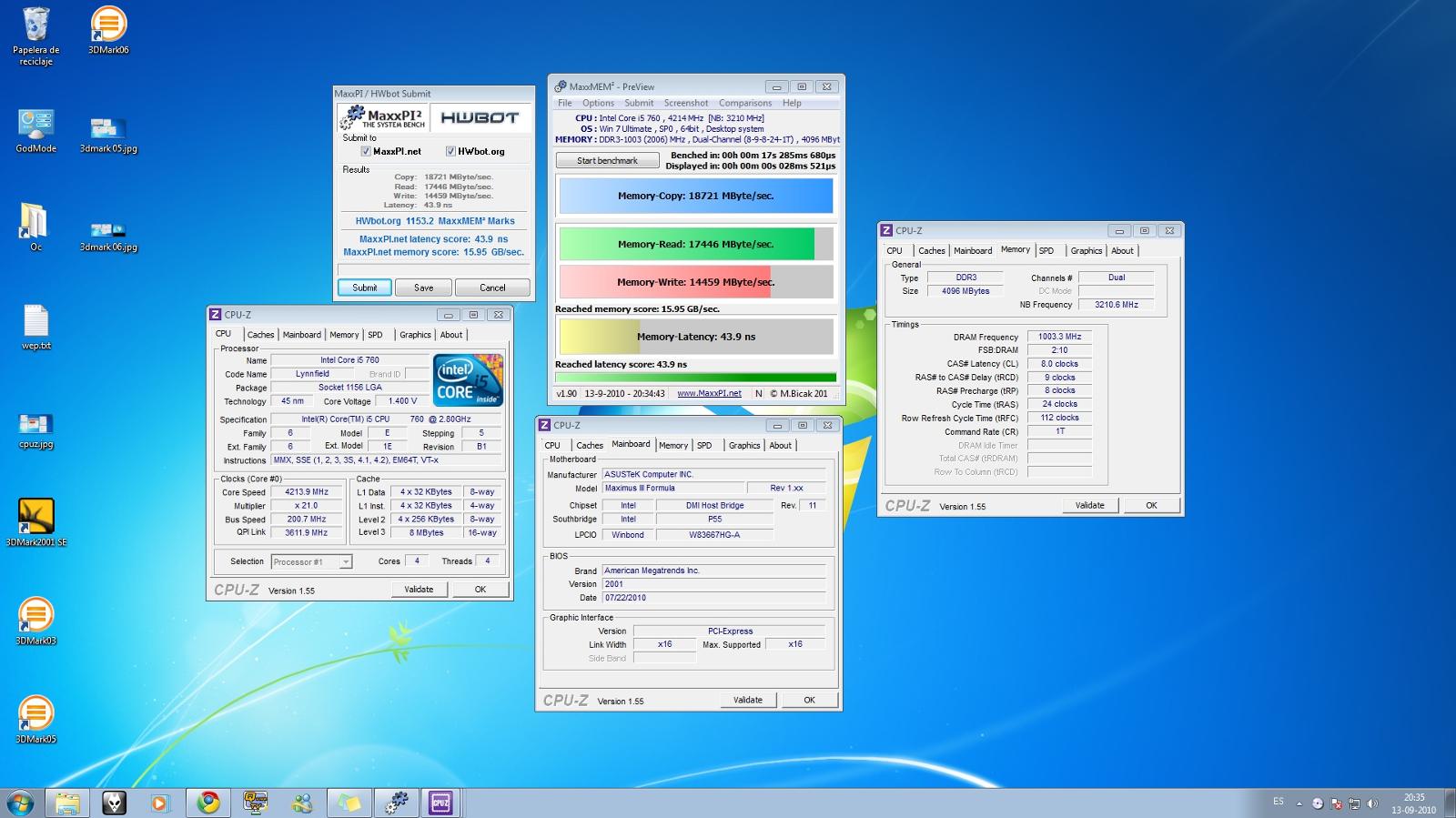Viewport: 1456px width, 818px height.
Task: Click the Core Speed 4213.9 MHz field
Action: pos(307,492)
